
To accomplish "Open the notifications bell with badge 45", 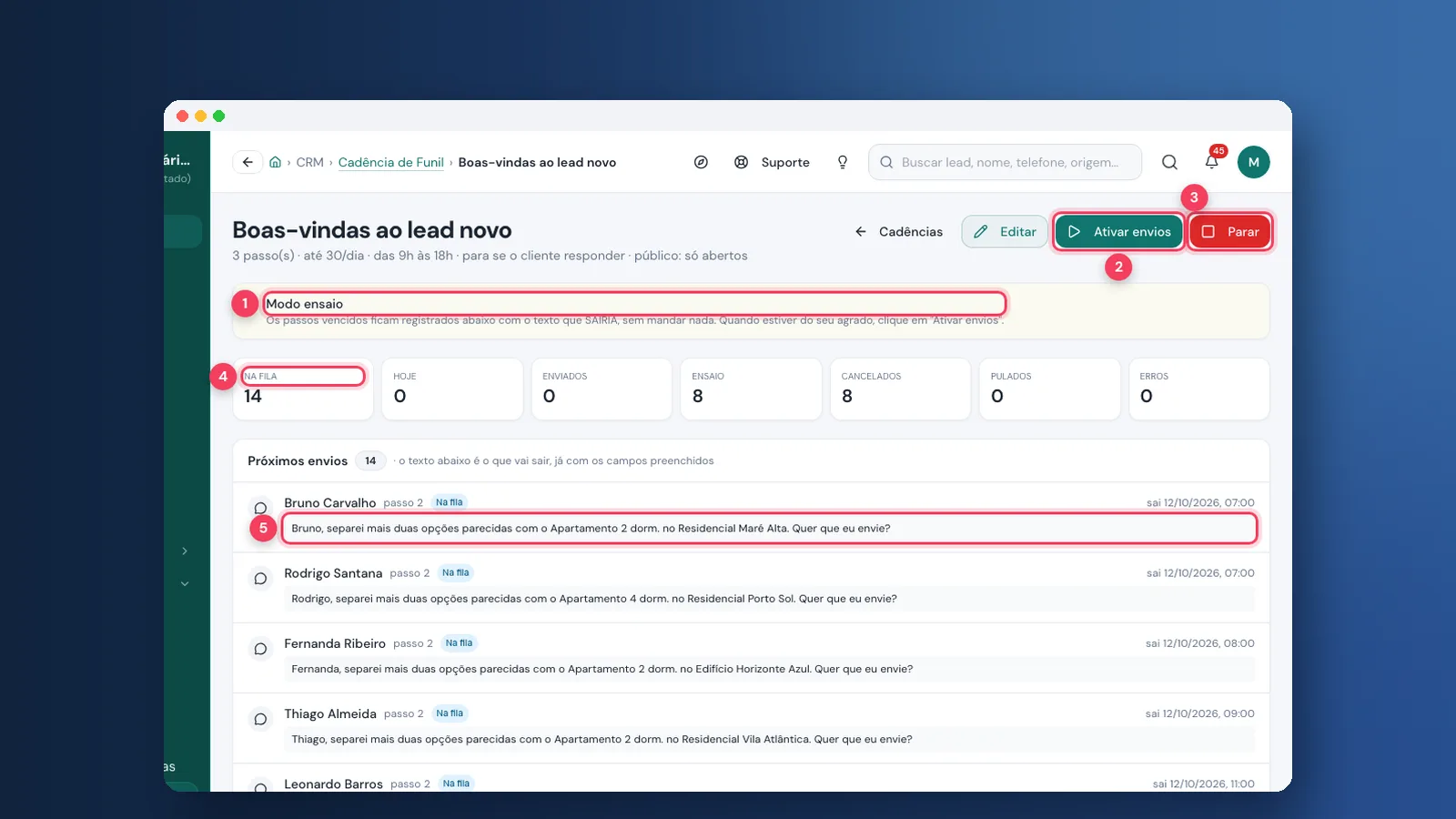I will pyautogui.click(x=1212, y=161).
